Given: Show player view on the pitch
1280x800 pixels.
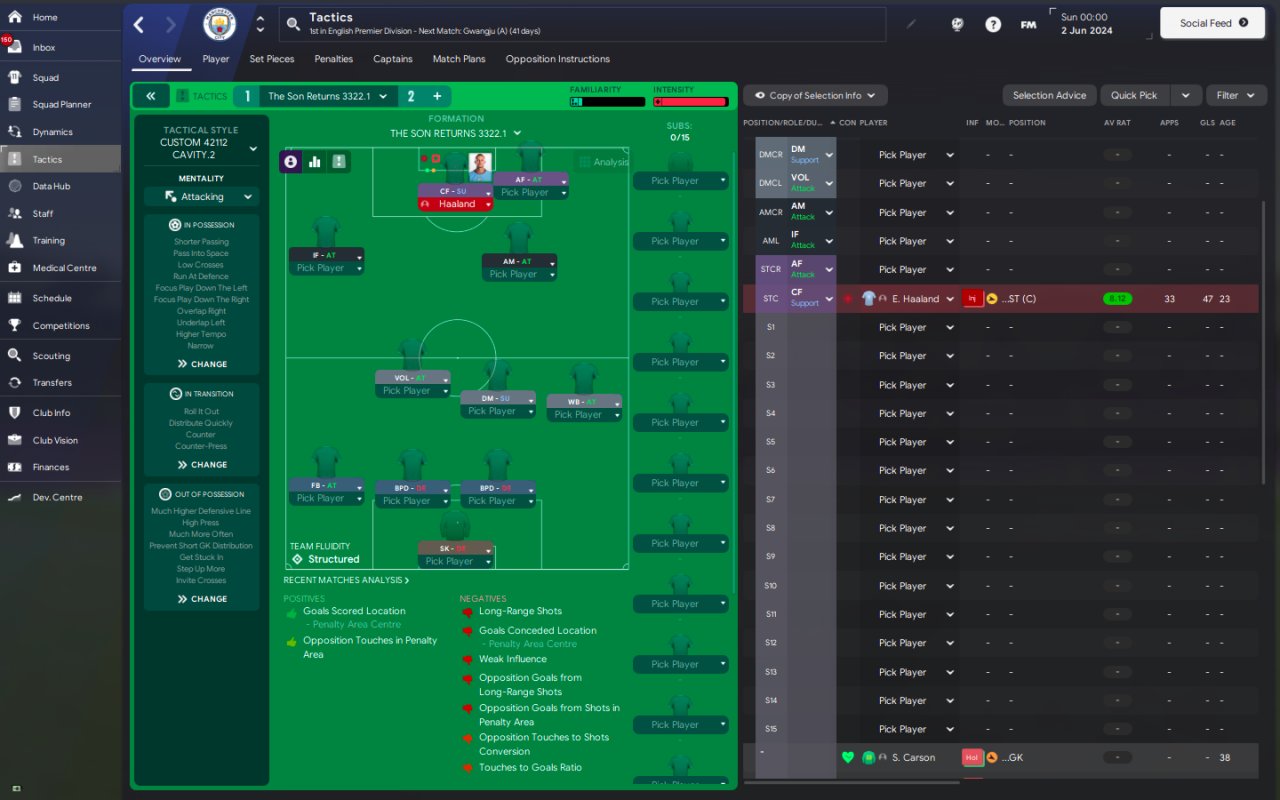Looking at the screenshot, I should pyautogui.click(x=291, y=161).
